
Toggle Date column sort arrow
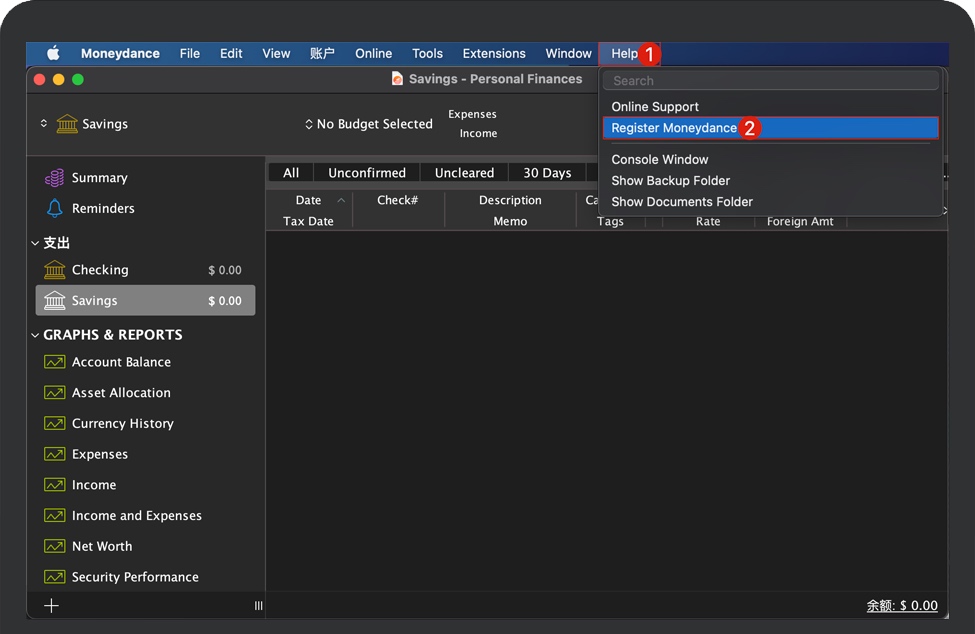[341, 200]
